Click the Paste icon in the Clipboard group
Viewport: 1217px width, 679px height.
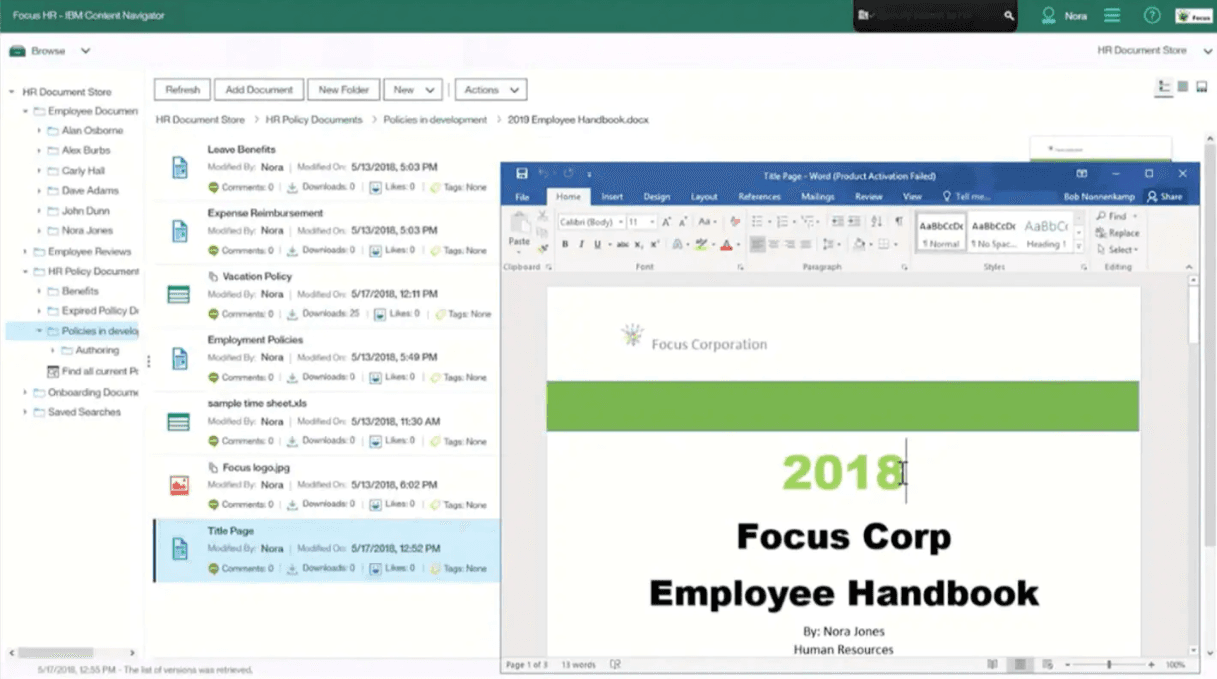tap(519, 231)
